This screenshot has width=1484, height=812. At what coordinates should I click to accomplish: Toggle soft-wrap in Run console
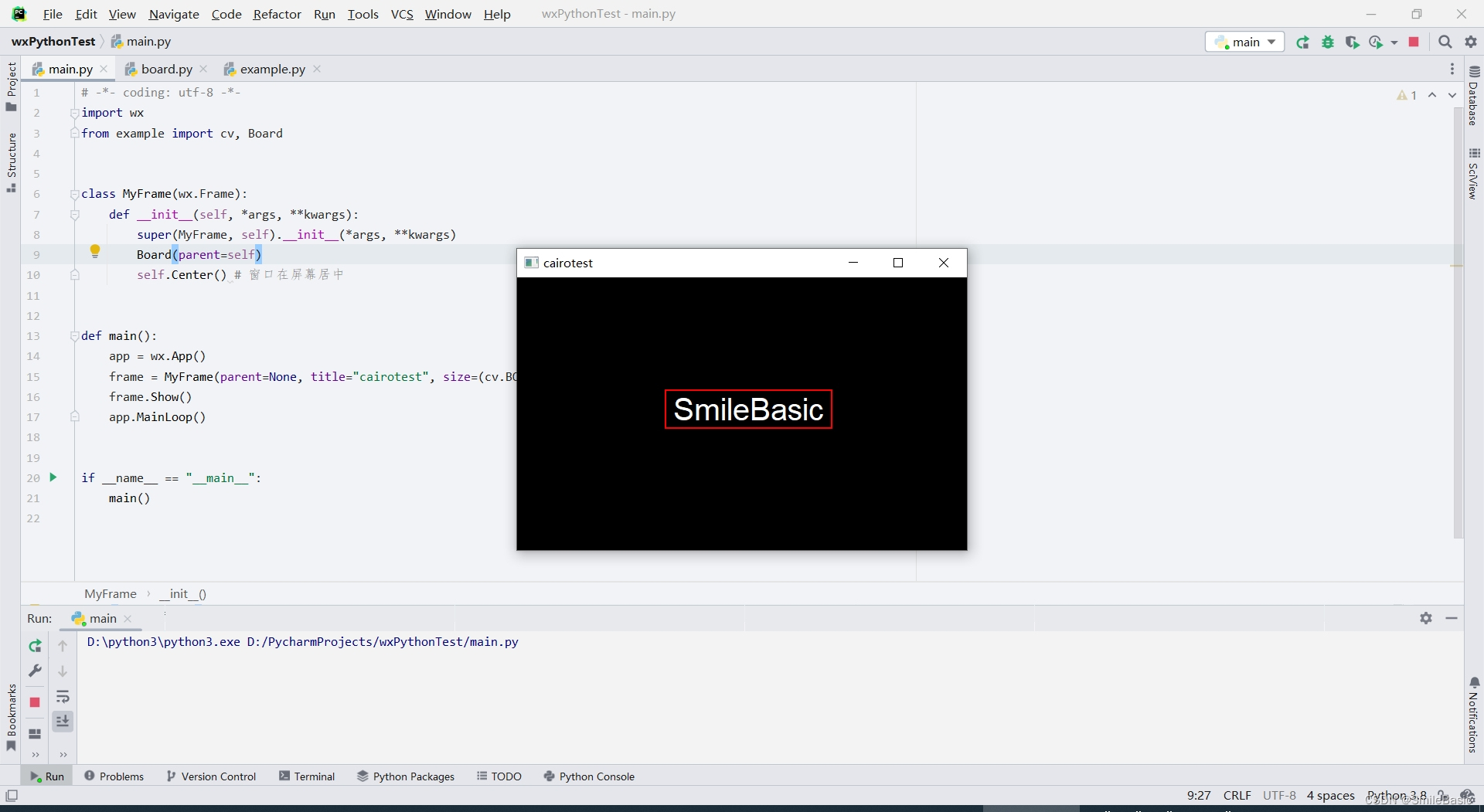tap(63, 696)
